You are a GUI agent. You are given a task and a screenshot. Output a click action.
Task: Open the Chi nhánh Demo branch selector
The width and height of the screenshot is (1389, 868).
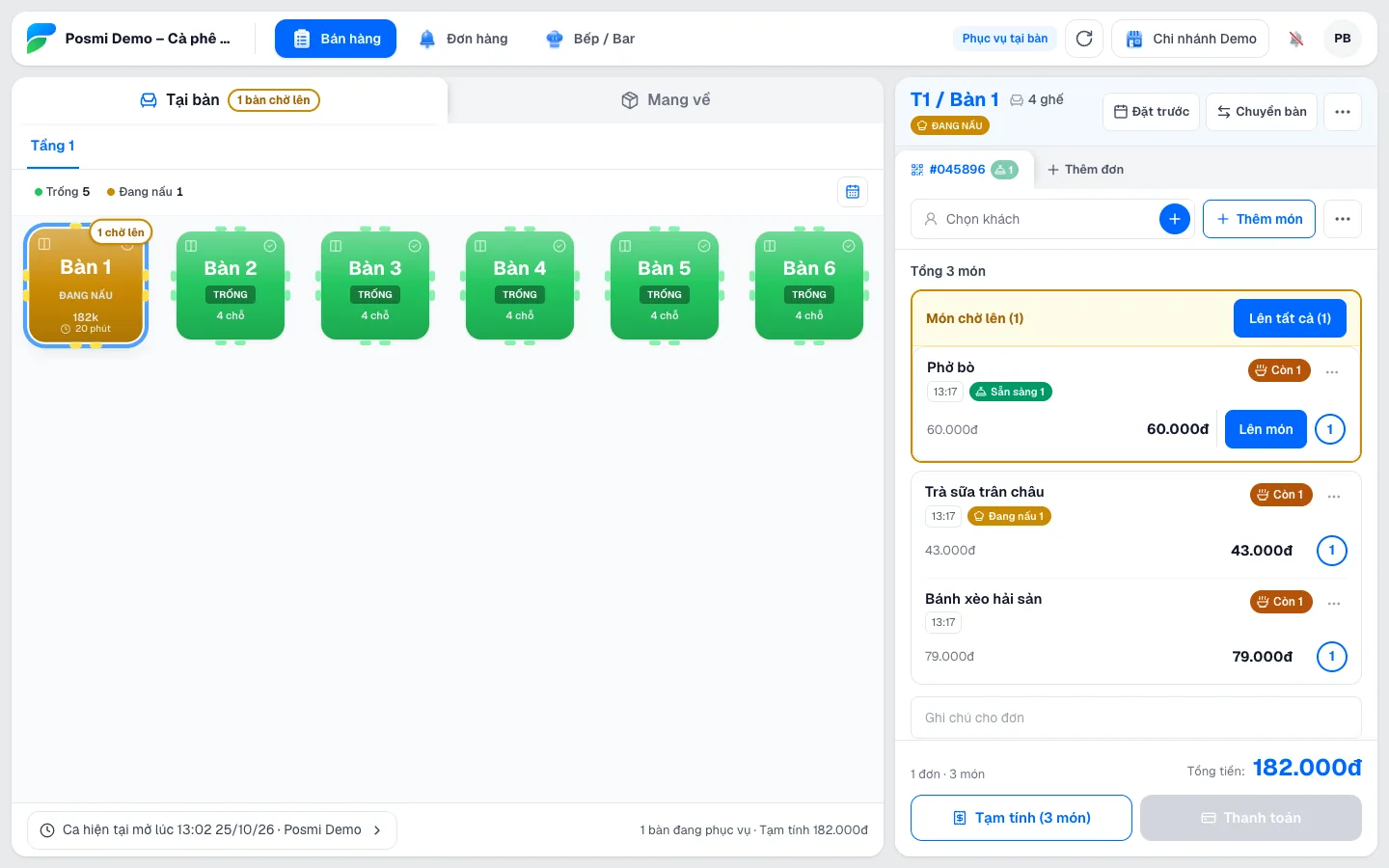coord(1190,39)
